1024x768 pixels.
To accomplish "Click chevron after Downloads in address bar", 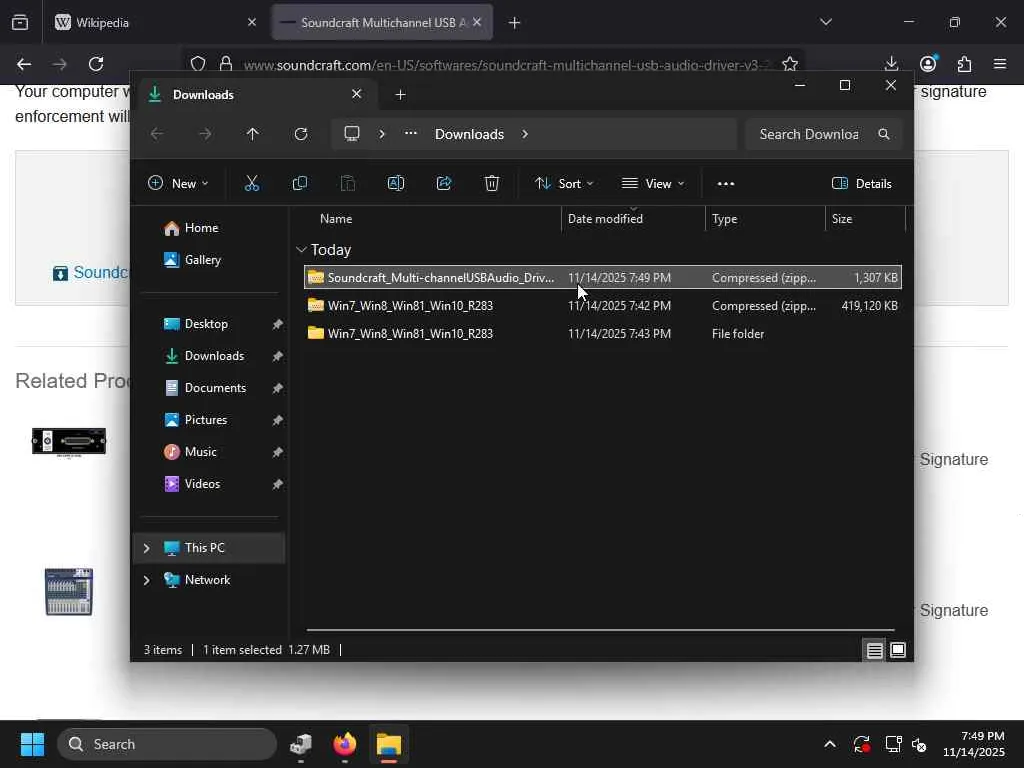I will [x=525, y=134].
